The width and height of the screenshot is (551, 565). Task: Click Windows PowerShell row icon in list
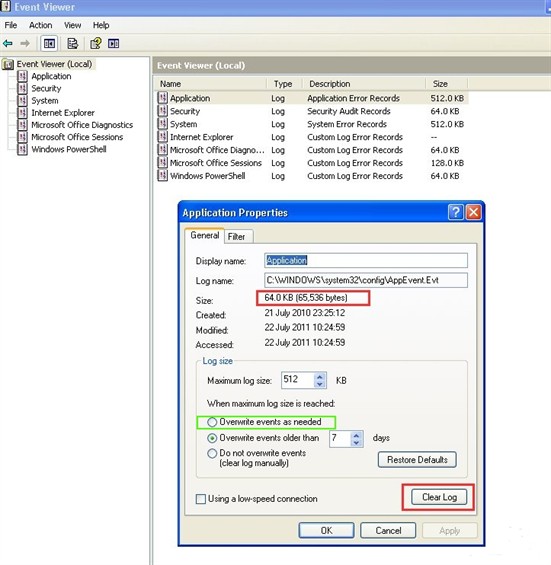[163, 176]
